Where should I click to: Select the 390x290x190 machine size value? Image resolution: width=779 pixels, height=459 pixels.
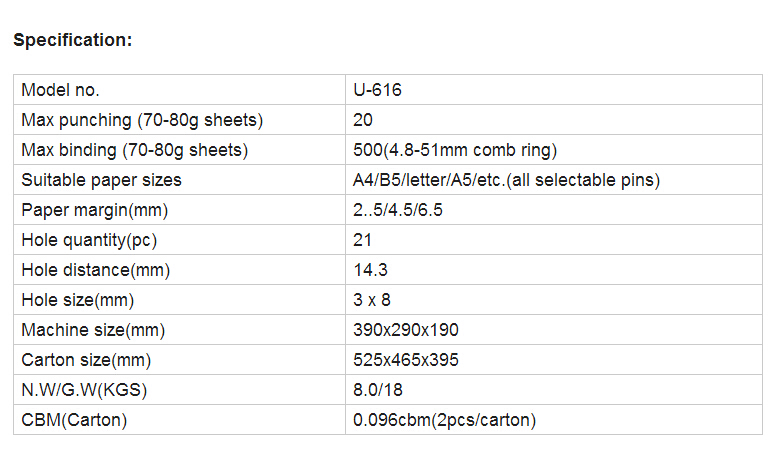click(406, 330)
